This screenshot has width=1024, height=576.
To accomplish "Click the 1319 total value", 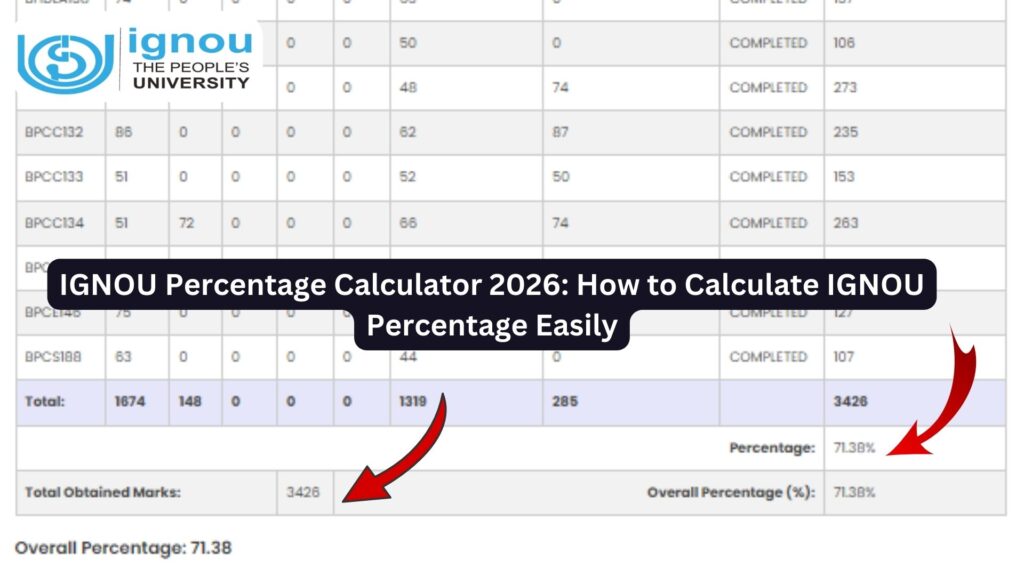I will (413, 401).
